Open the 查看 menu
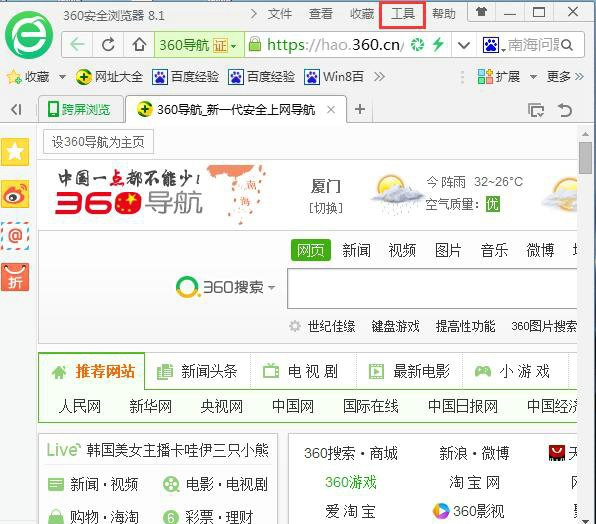Screen dimensions: 596x524 pos(320,14)
